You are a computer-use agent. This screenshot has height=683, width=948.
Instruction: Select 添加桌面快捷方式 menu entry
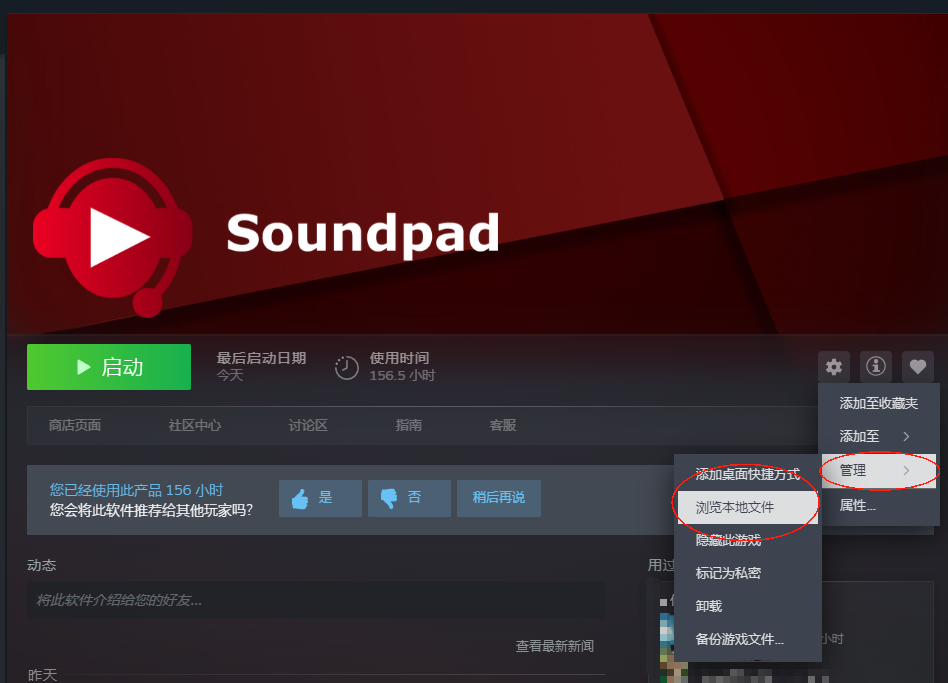tap(748, 472)
